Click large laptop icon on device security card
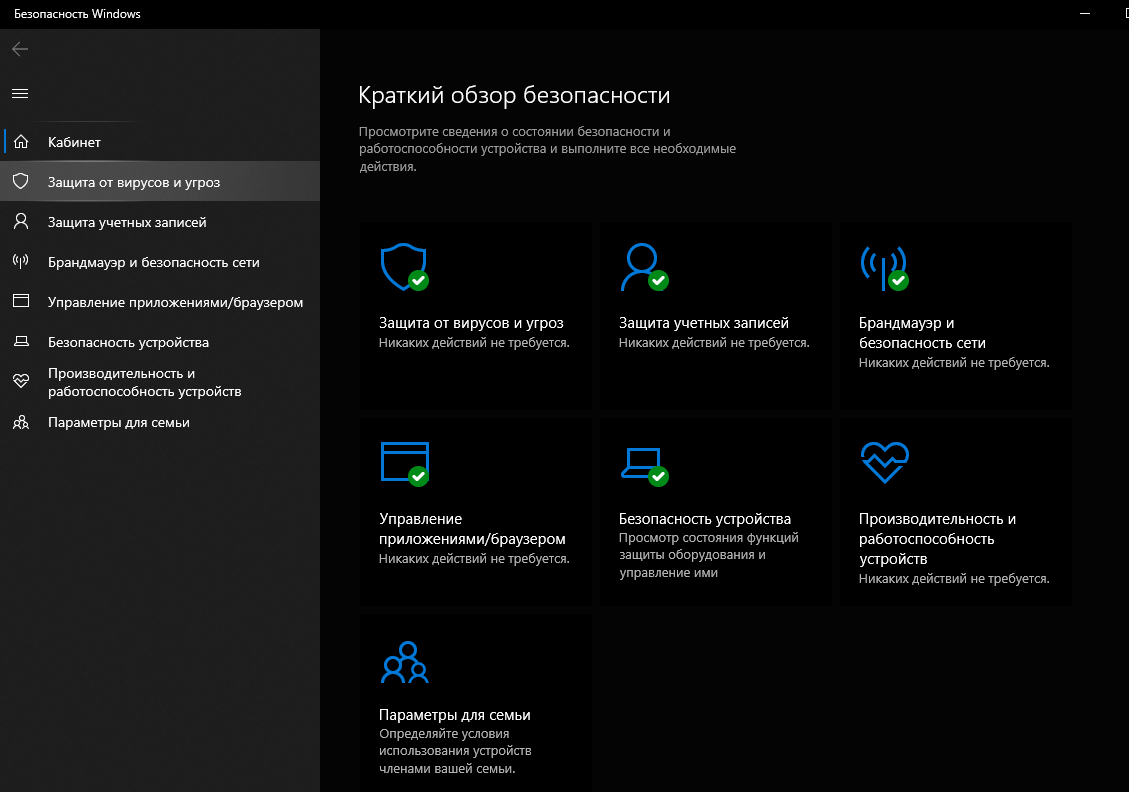Viewport: 1129px width, 792px height. click(x=644, y=466)
